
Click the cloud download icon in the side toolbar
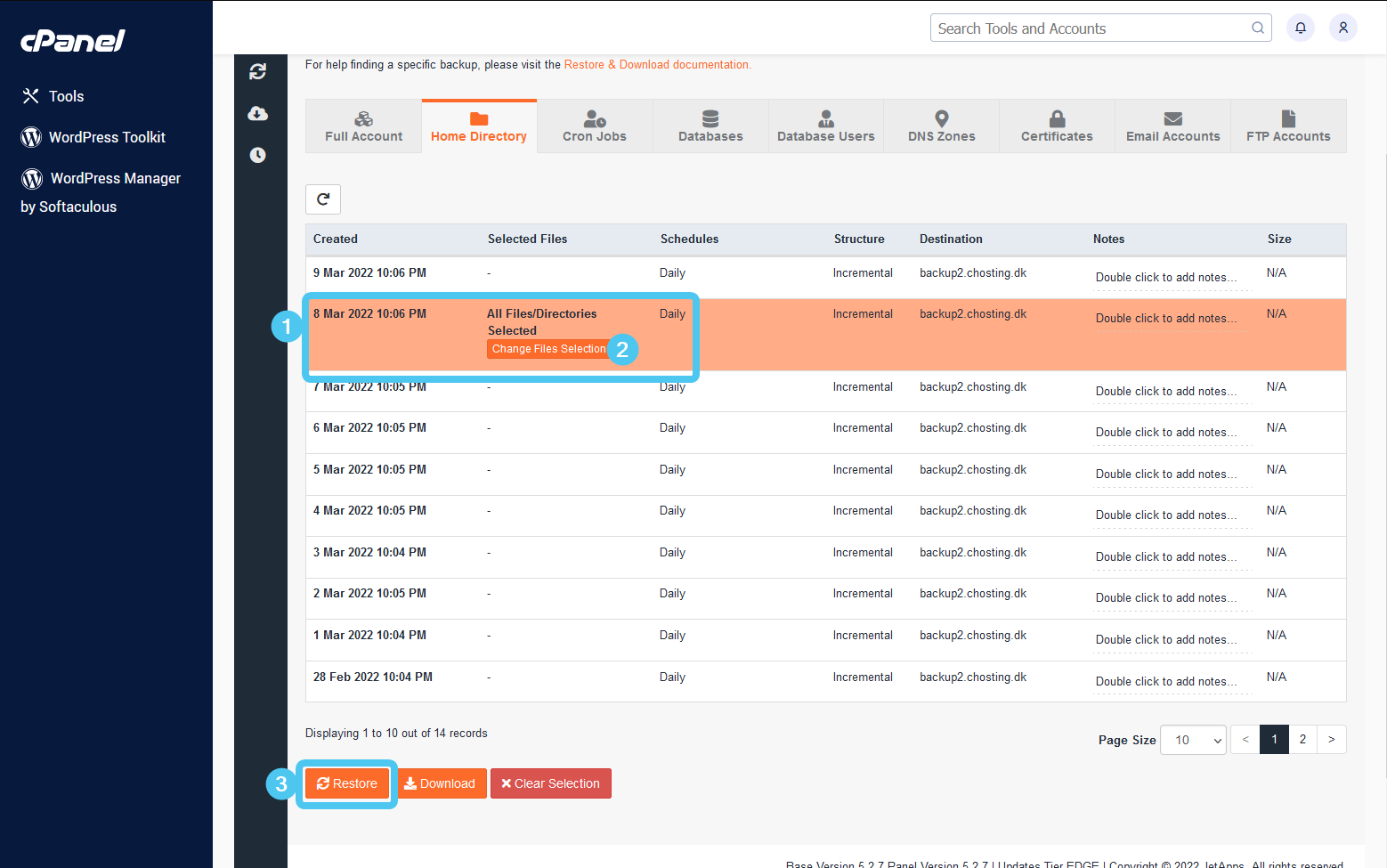point(258,113)
